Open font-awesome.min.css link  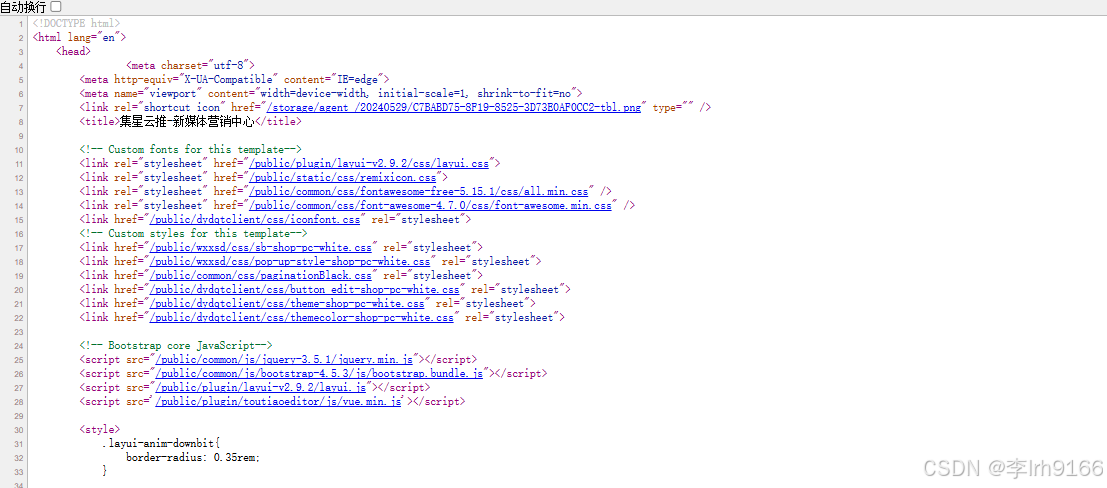click(429, 206)
